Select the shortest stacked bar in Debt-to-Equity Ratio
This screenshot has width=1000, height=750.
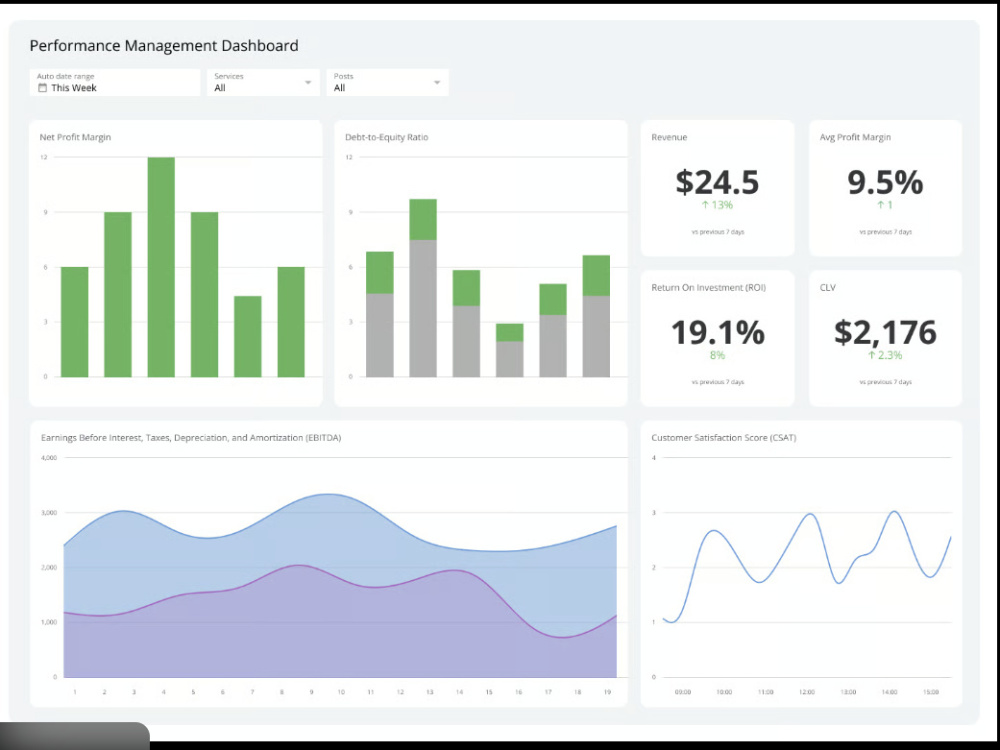tap(510, 351)
